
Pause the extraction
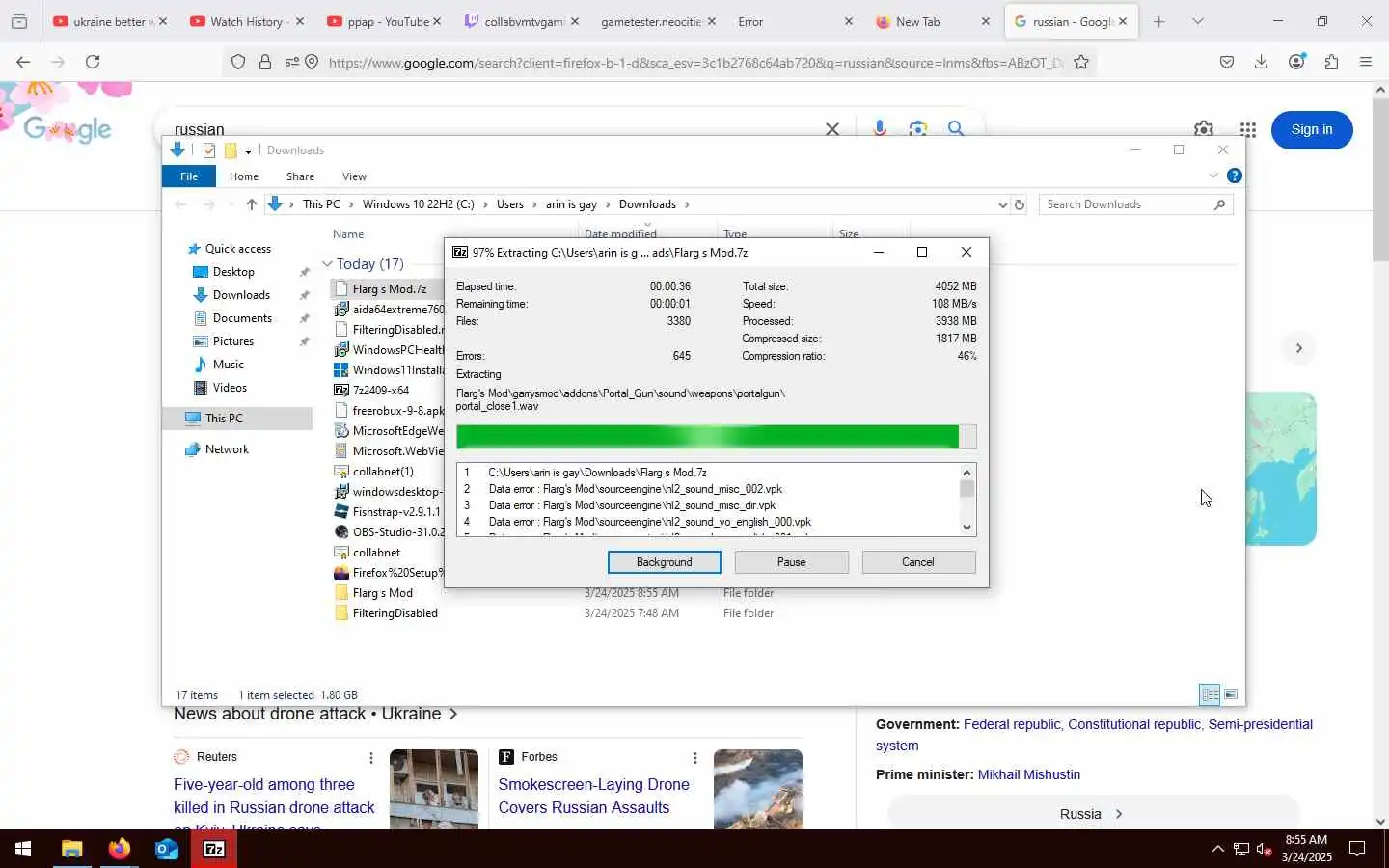791,562
